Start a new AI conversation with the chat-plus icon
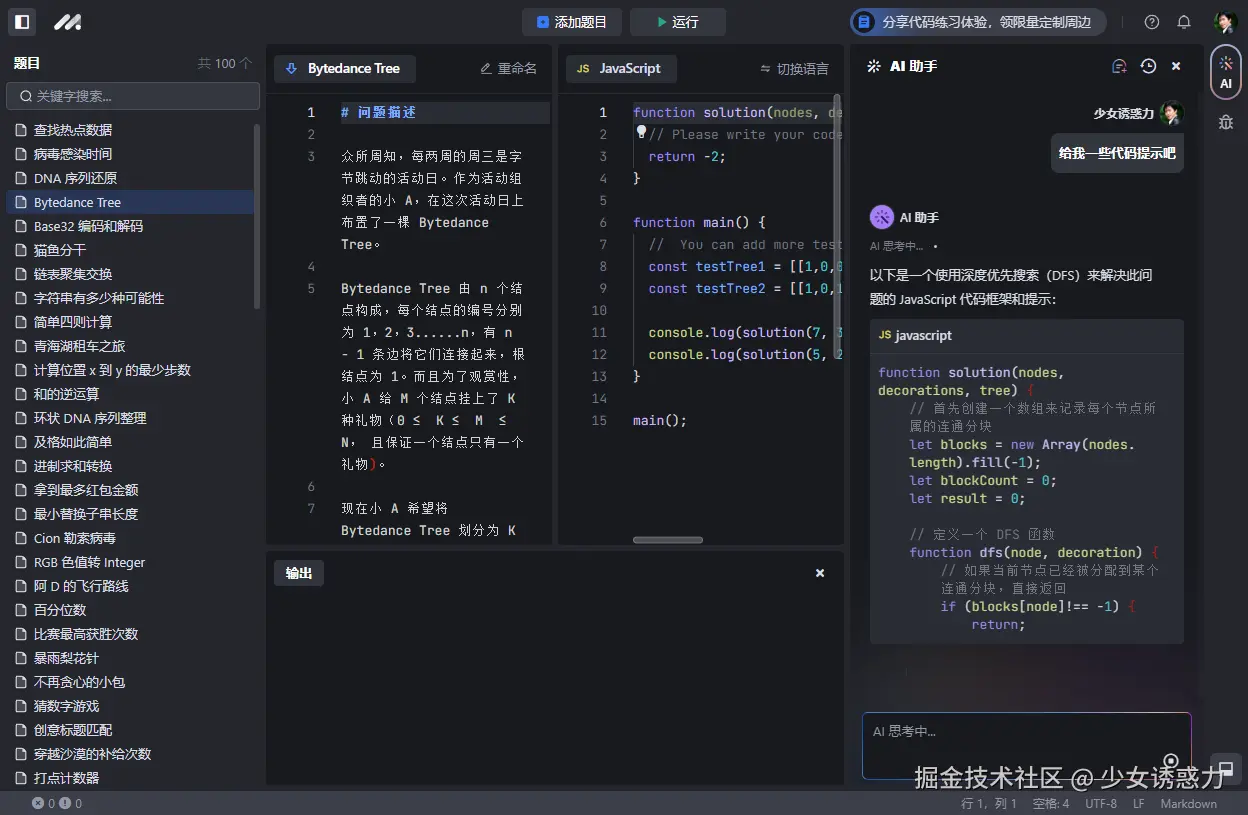1248x815 pixels. click(1119, 66)
